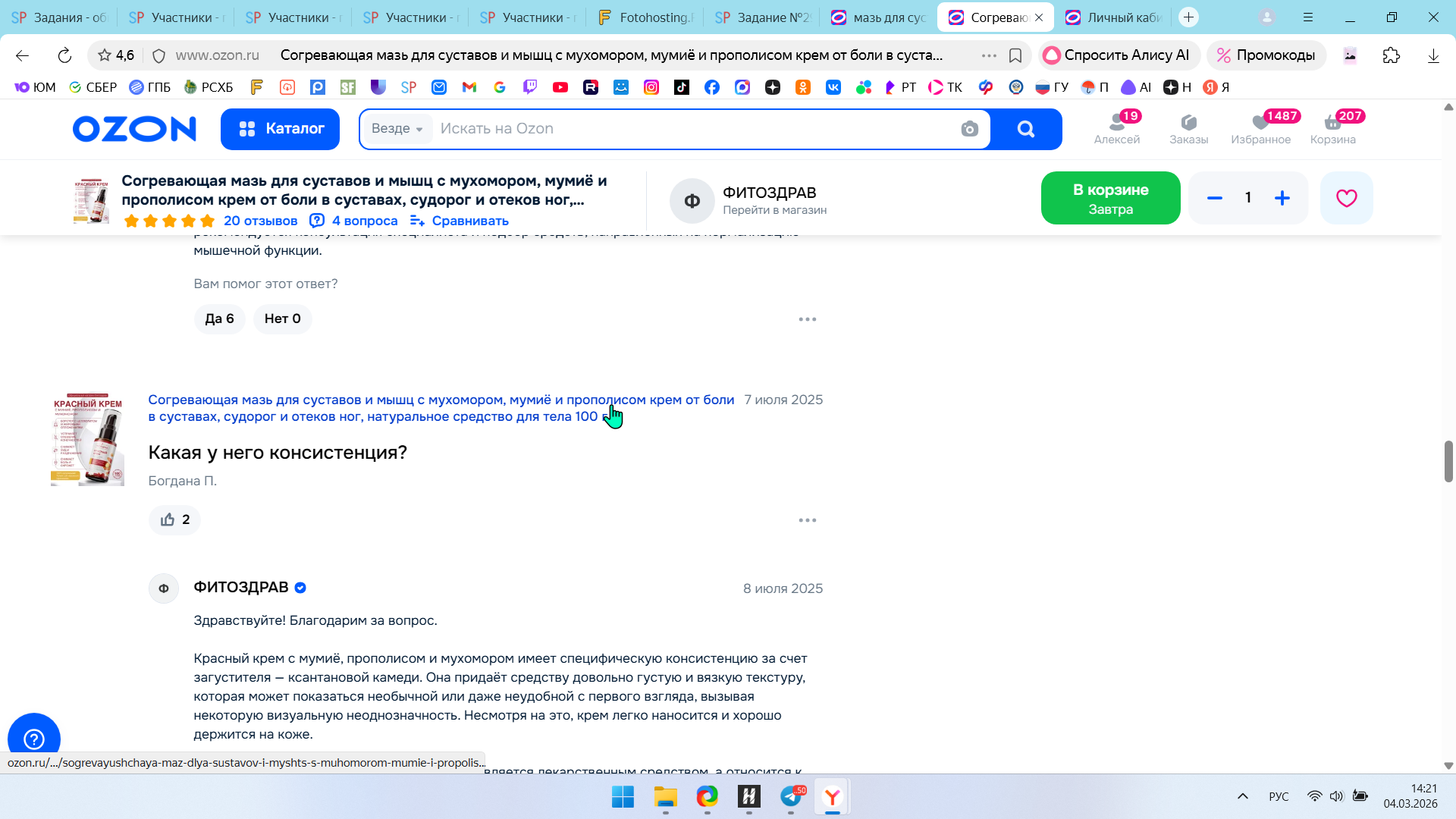The height and width of the screenshot is (819, 1456).
Task: Vote Да 6 on the answer
Action: (x=219, y=318)
